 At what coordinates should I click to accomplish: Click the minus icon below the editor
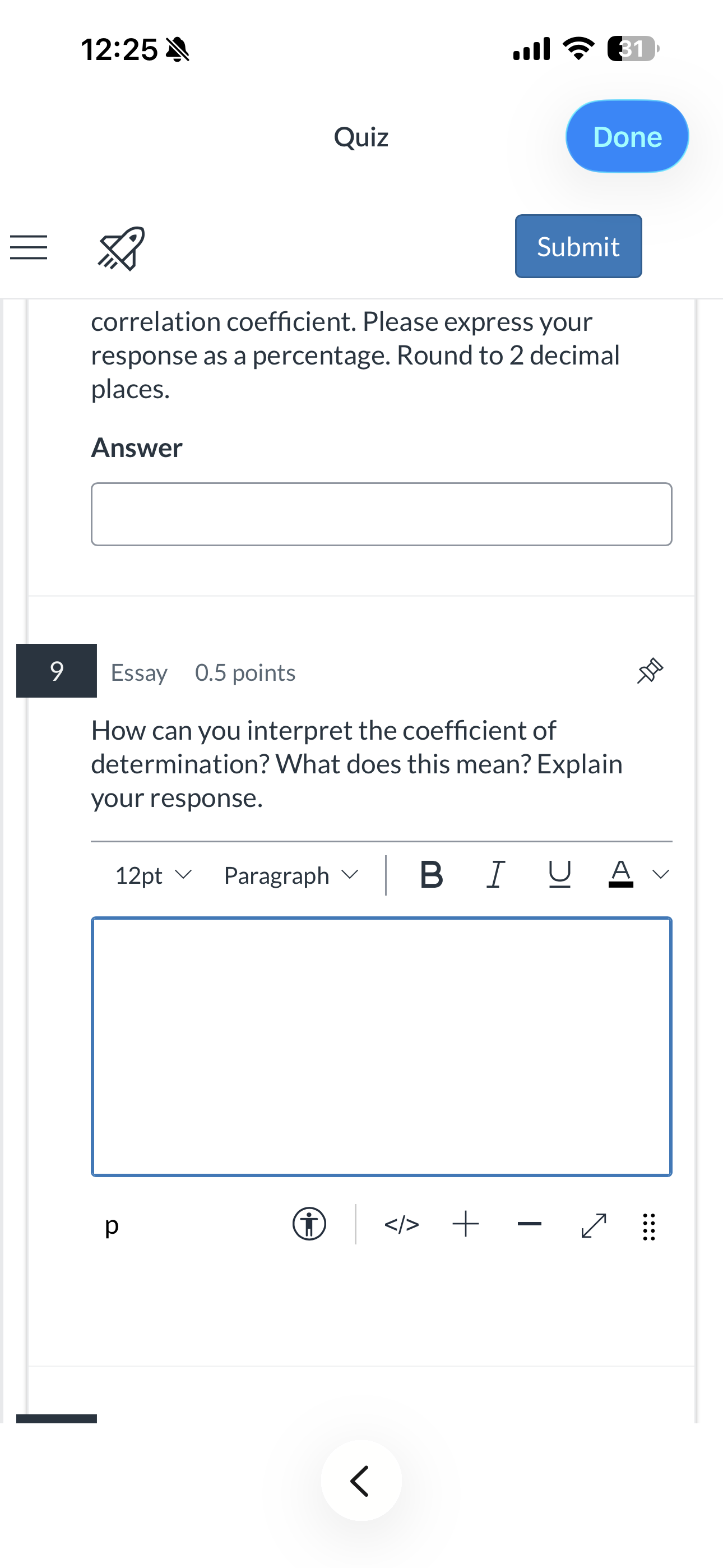pyautogui.click(x=530, y=1224)
